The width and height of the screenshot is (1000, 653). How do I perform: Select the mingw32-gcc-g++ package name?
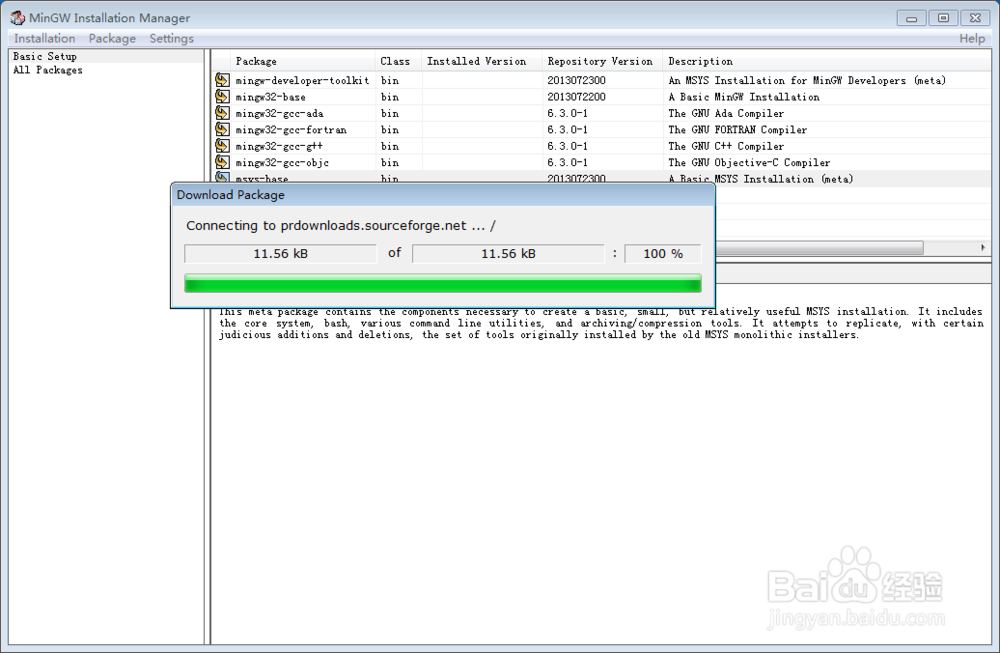click(x=279, y=146)
